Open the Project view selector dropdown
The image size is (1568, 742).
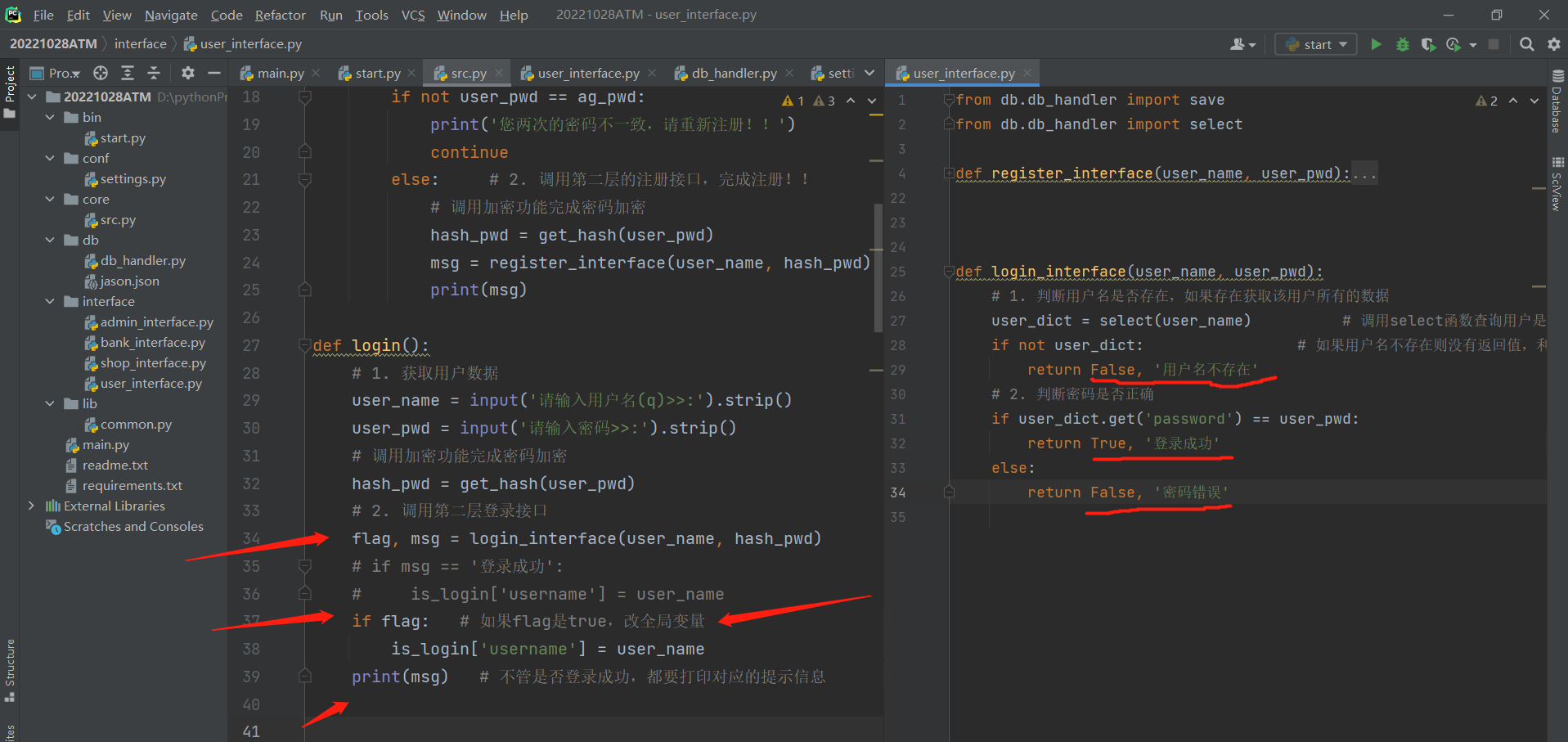point(56,73)
